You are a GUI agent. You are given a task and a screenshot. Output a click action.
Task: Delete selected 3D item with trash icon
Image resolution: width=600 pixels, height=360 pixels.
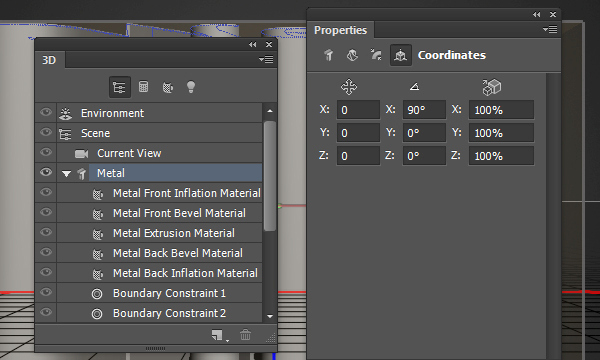(245, 335)
